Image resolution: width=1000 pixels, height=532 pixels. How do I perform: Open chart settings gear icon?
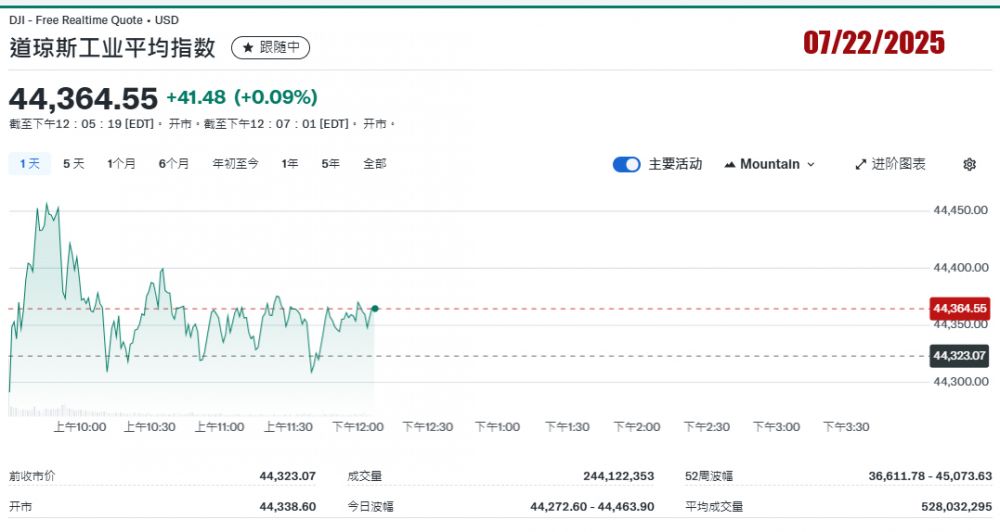coord(969,165)
